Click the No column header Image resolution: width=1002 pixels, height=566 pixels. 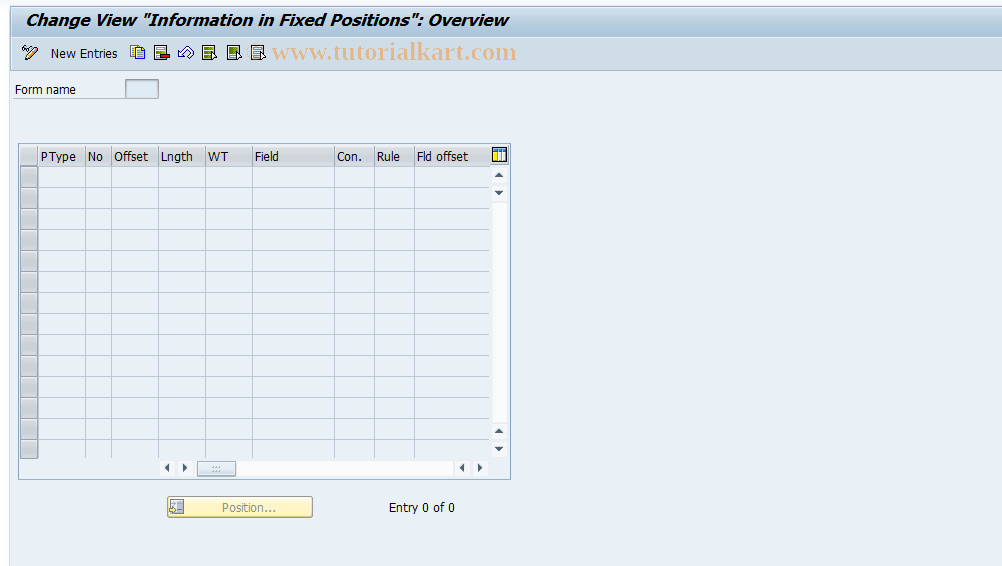pos(98,157)
